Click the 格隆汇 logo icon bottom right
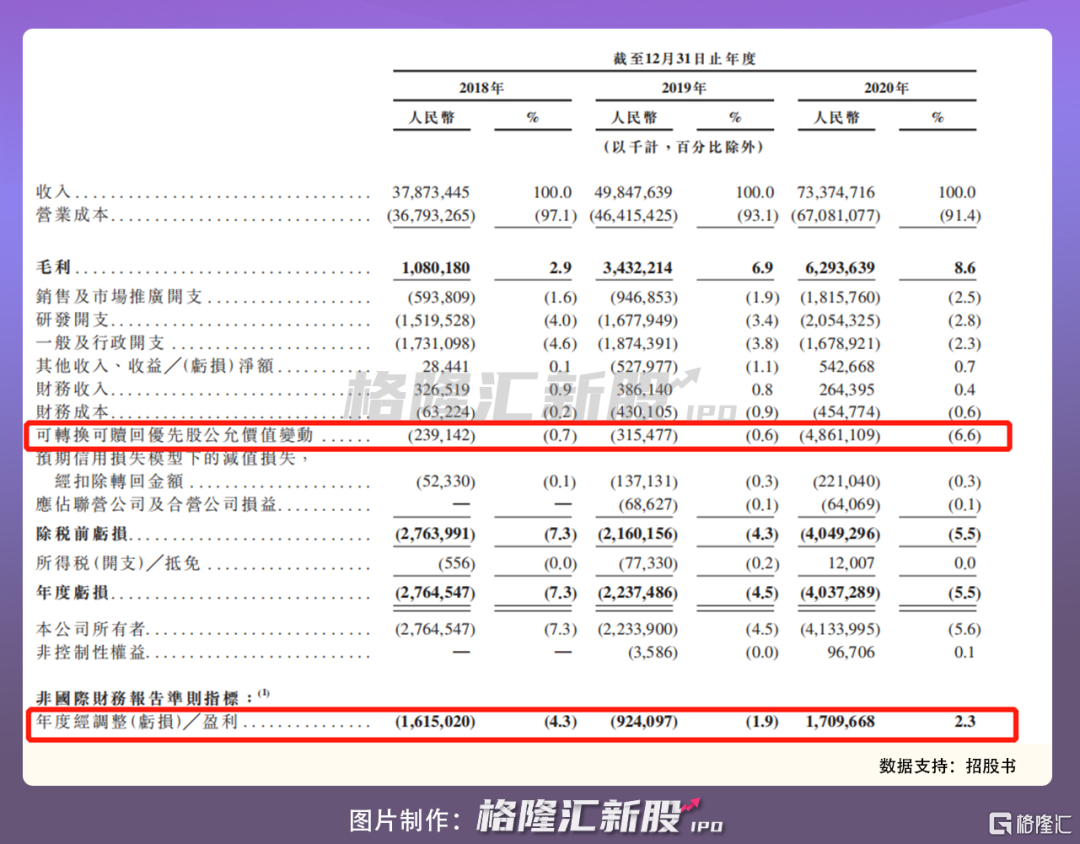Viewport: 1080px width, 844px height. click(1030, 823)
